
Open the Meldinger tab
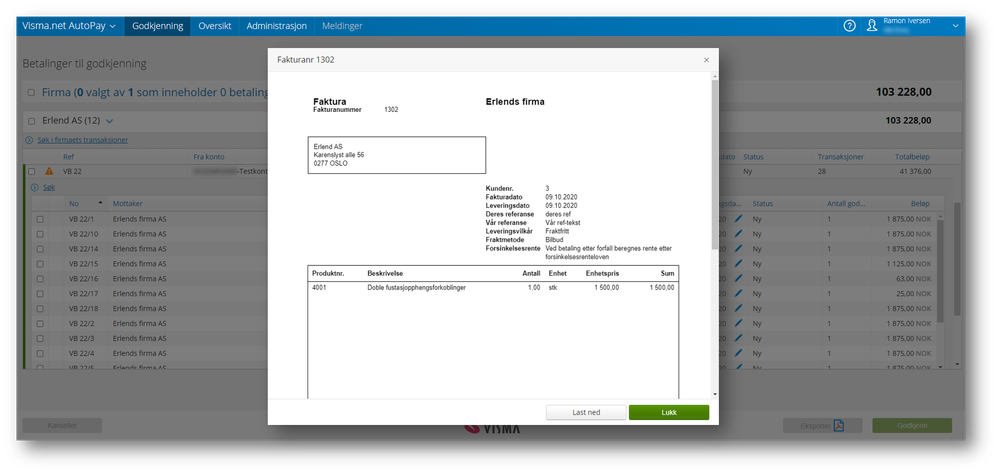pyautogui.click(x=342, y=26)
